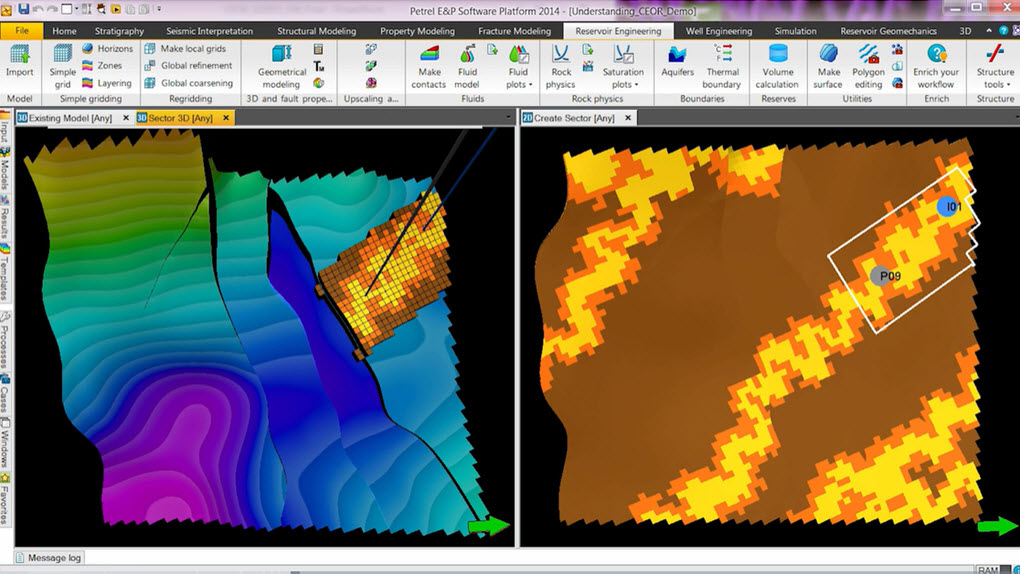Switch to the Simulation tab
This screenshot has height=574, width=1020.
795,31
